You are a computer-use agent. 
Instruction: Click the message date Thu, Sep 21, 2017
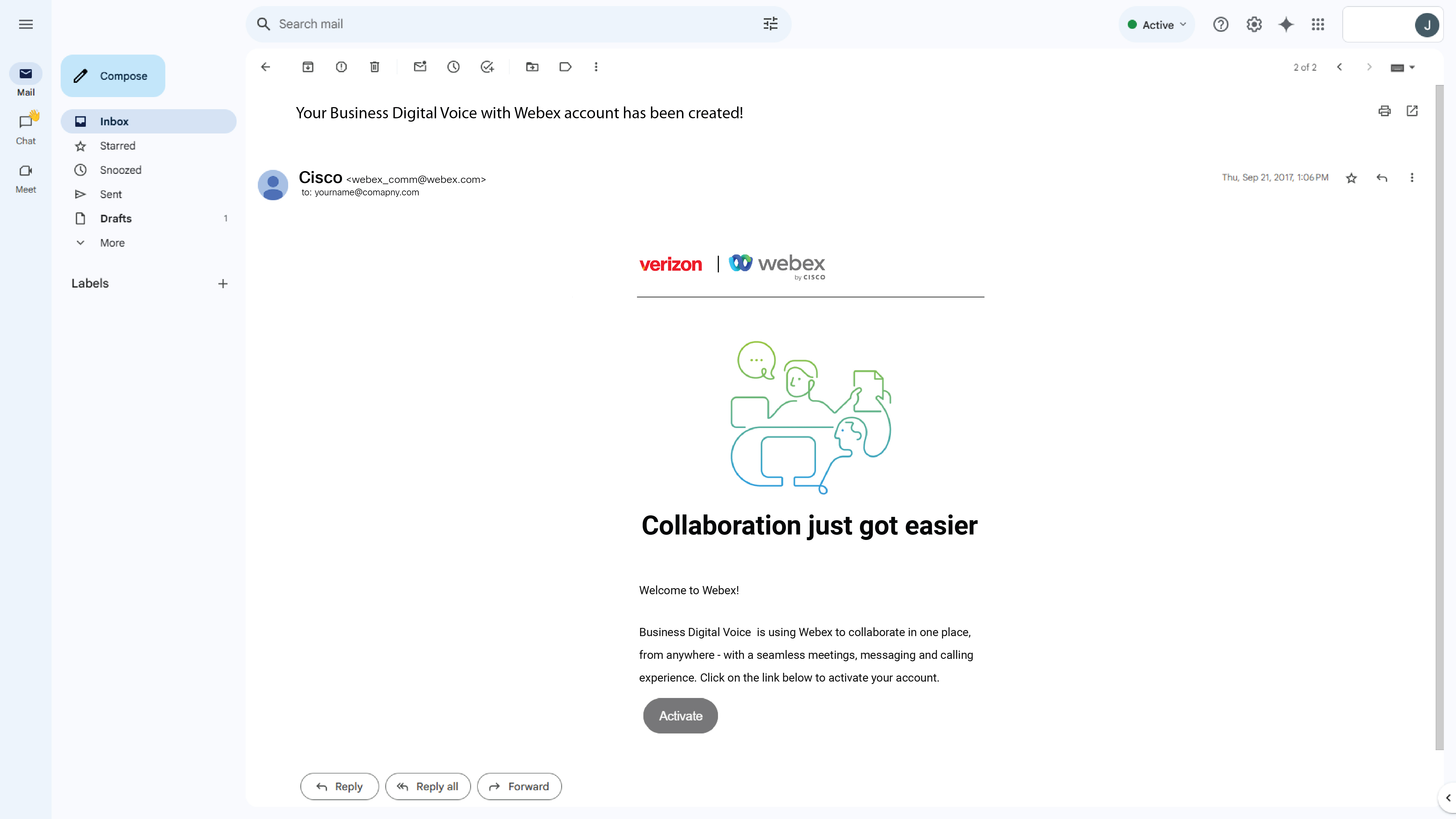(x=1275, y=177)
